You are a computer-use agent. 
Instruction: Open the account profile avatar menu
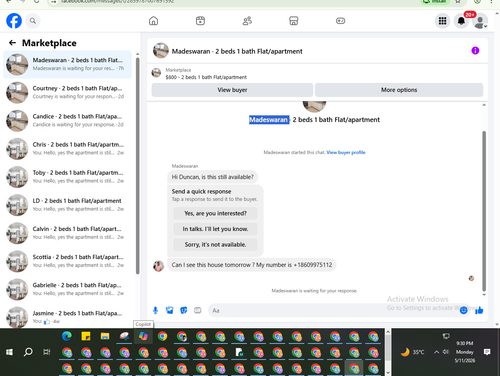pos(480,21)
